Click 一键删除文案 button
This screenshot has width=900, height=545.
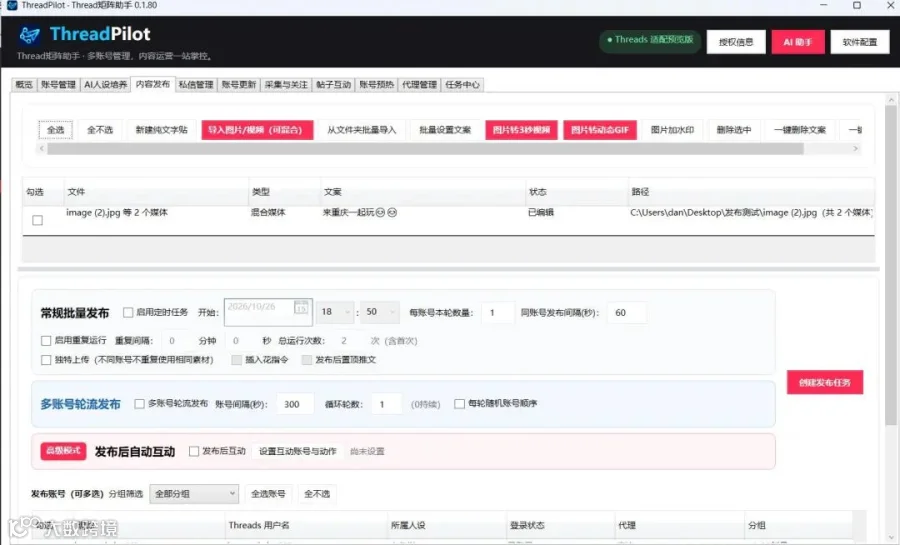pos(800,130)
